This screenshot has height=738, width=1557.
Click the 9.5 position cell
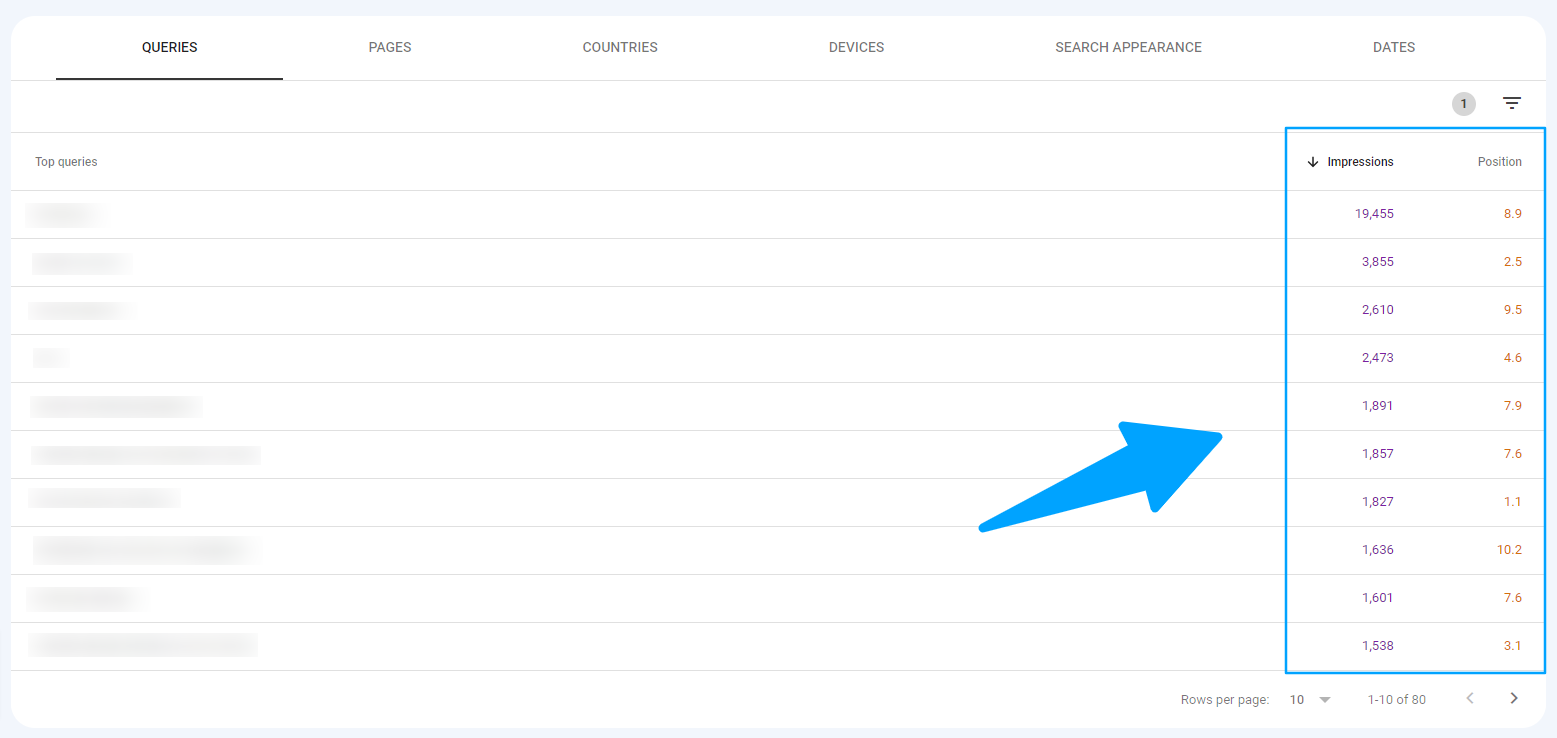coord(1513,310)
